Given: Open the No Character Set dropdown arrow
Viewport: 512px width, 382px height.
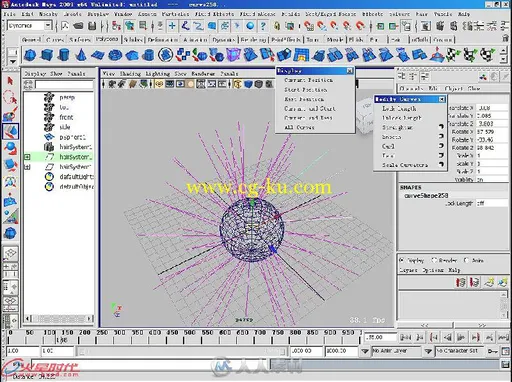Looking at the screenshot, I should [428, 351].
